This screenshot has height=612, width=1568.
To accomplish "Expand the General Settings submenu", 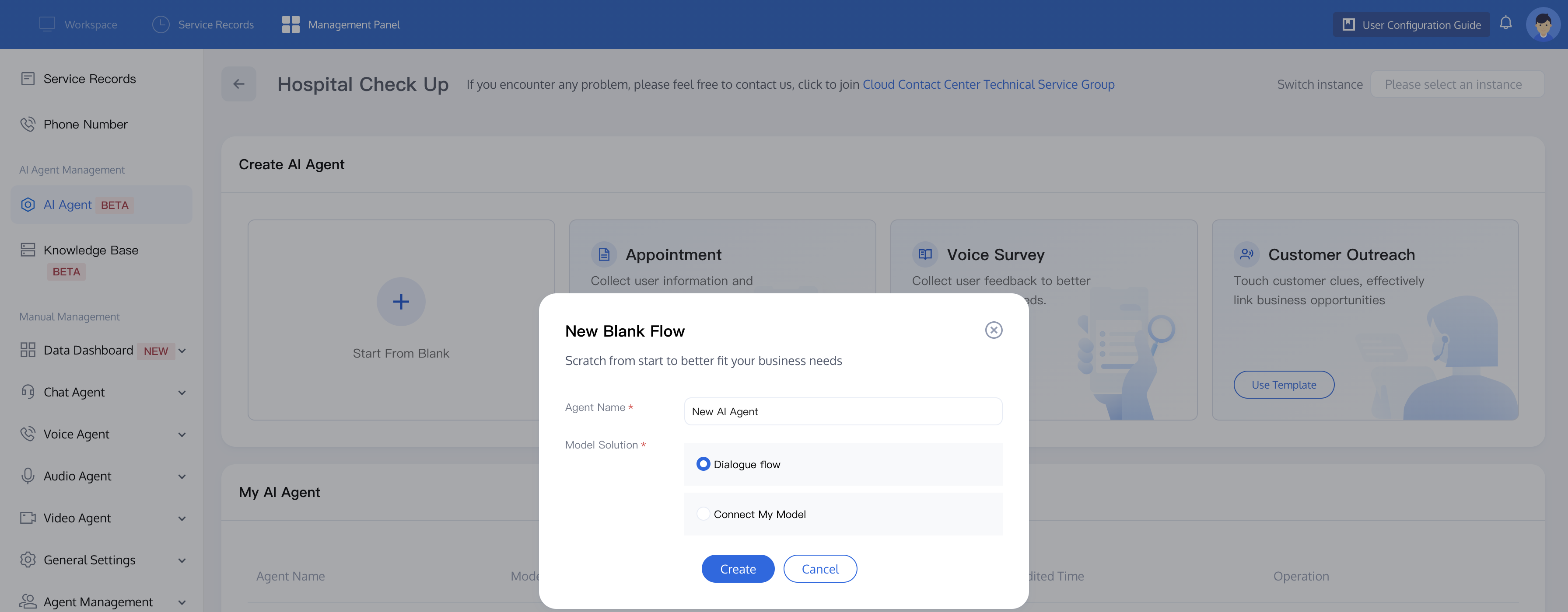I will click(x=182, y=560).
